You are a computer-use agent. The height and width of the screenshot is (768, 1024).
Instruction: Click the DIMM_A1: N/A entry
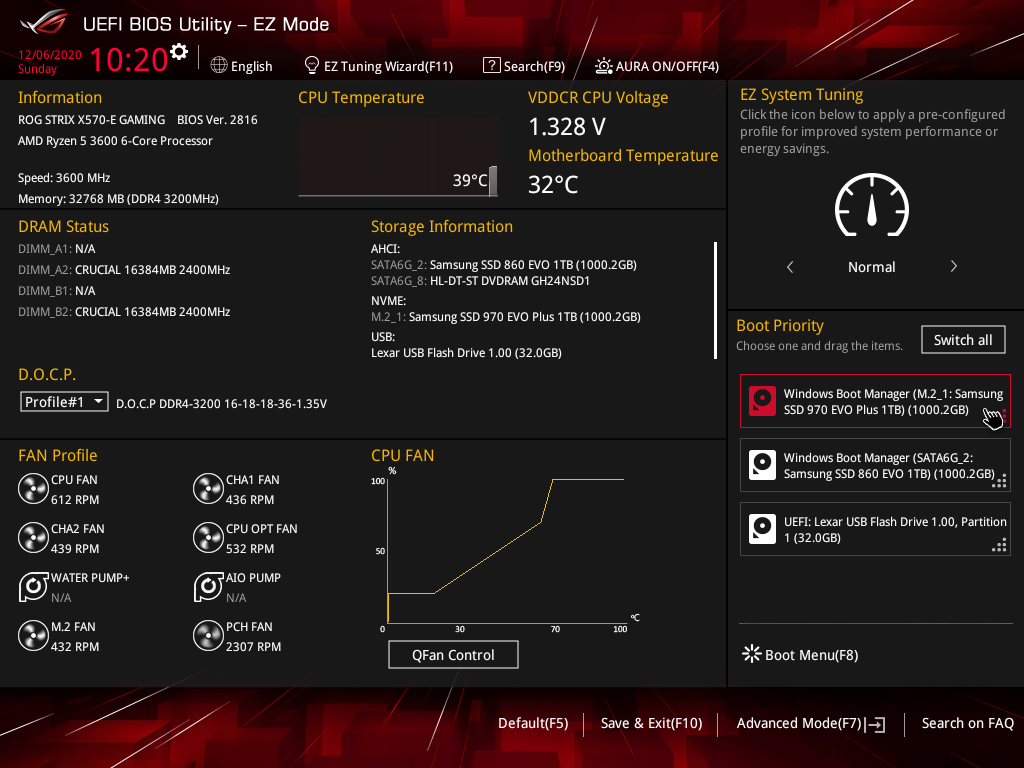coord(57,249)
